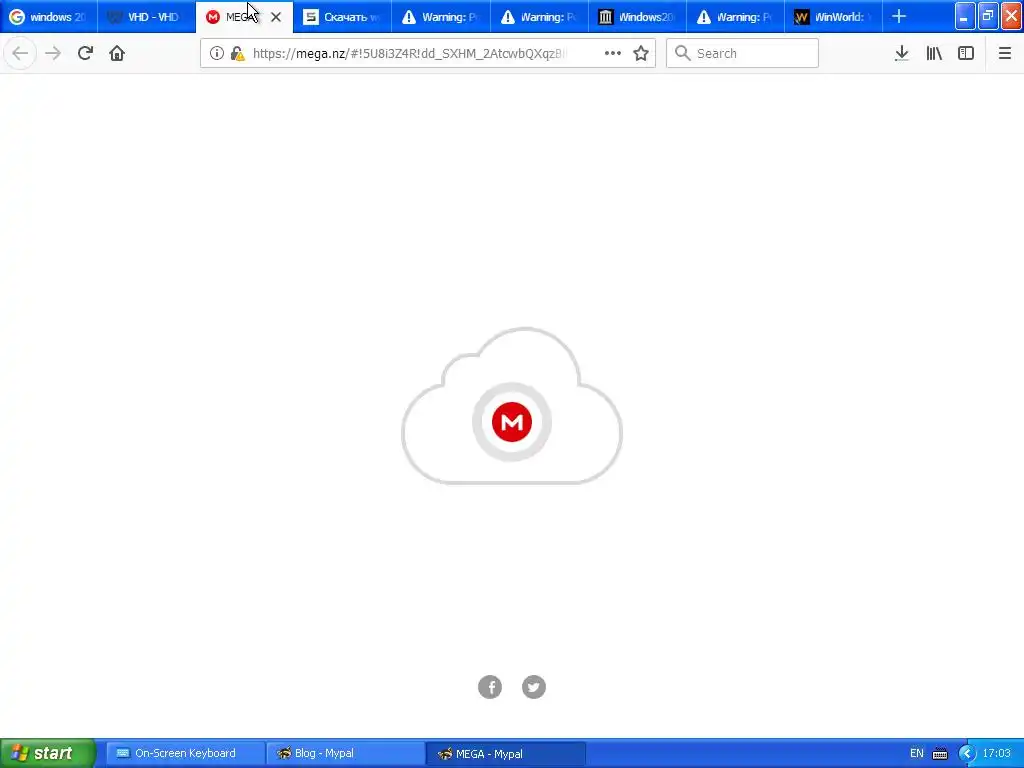This screenshot has height=768, width=1024.
Task: Open the EN language indicator
Action: click(916, 754)
